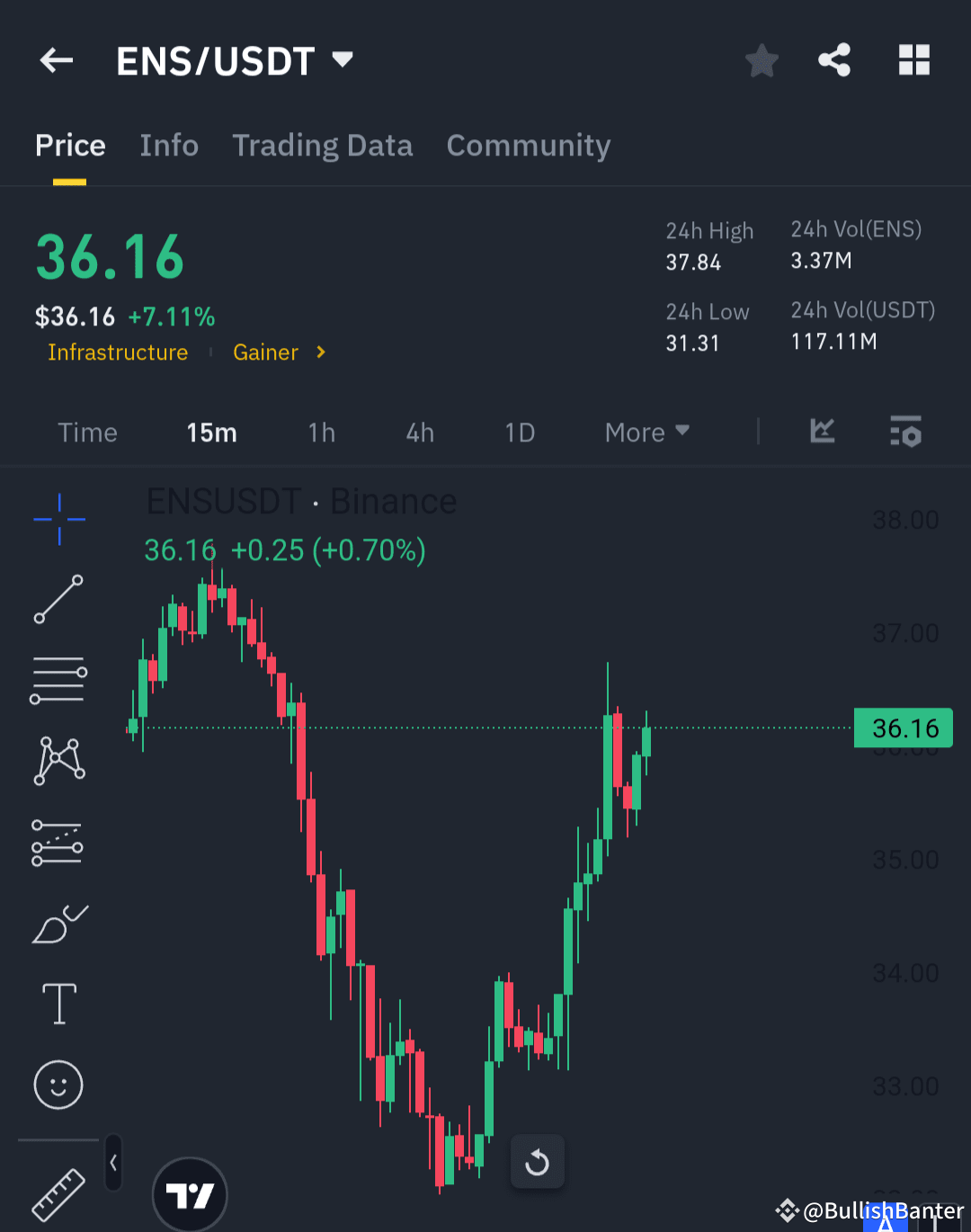Select the text annotation tool

click(x=58, y=1004)
